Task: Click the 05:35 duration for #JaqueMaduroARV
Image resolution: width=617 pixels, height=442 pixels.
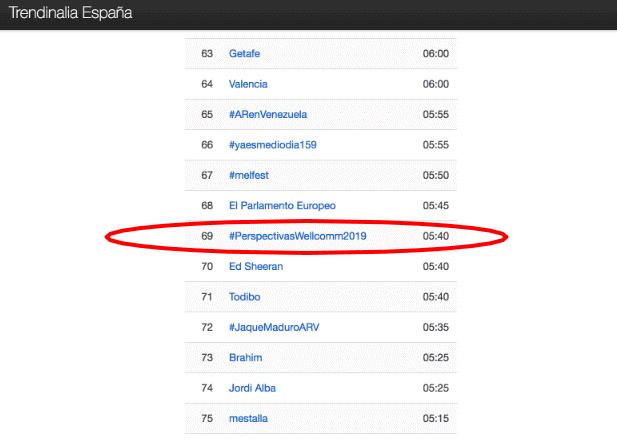Action: (x=436, y=327)
